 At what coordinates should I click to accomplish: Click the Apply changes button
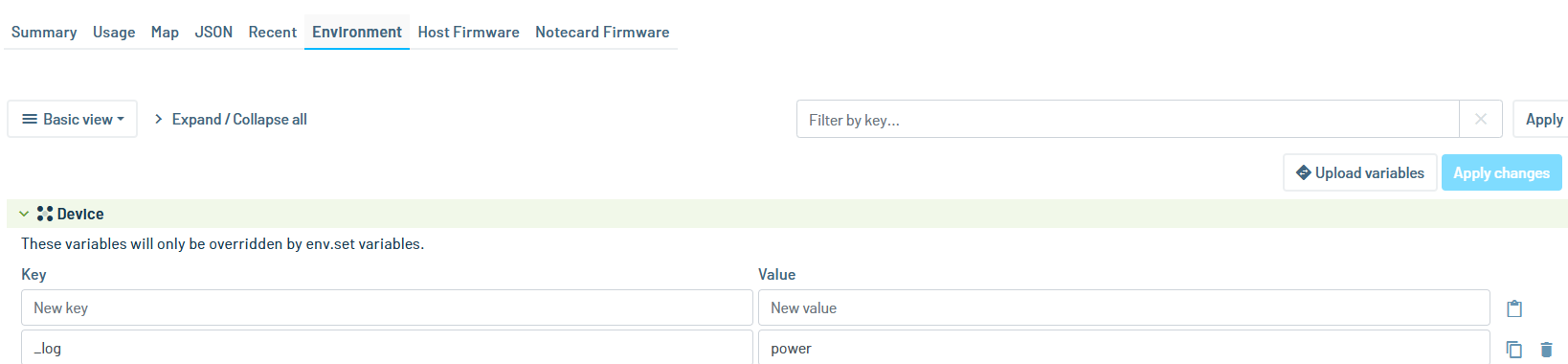[x=1501, y=173]
